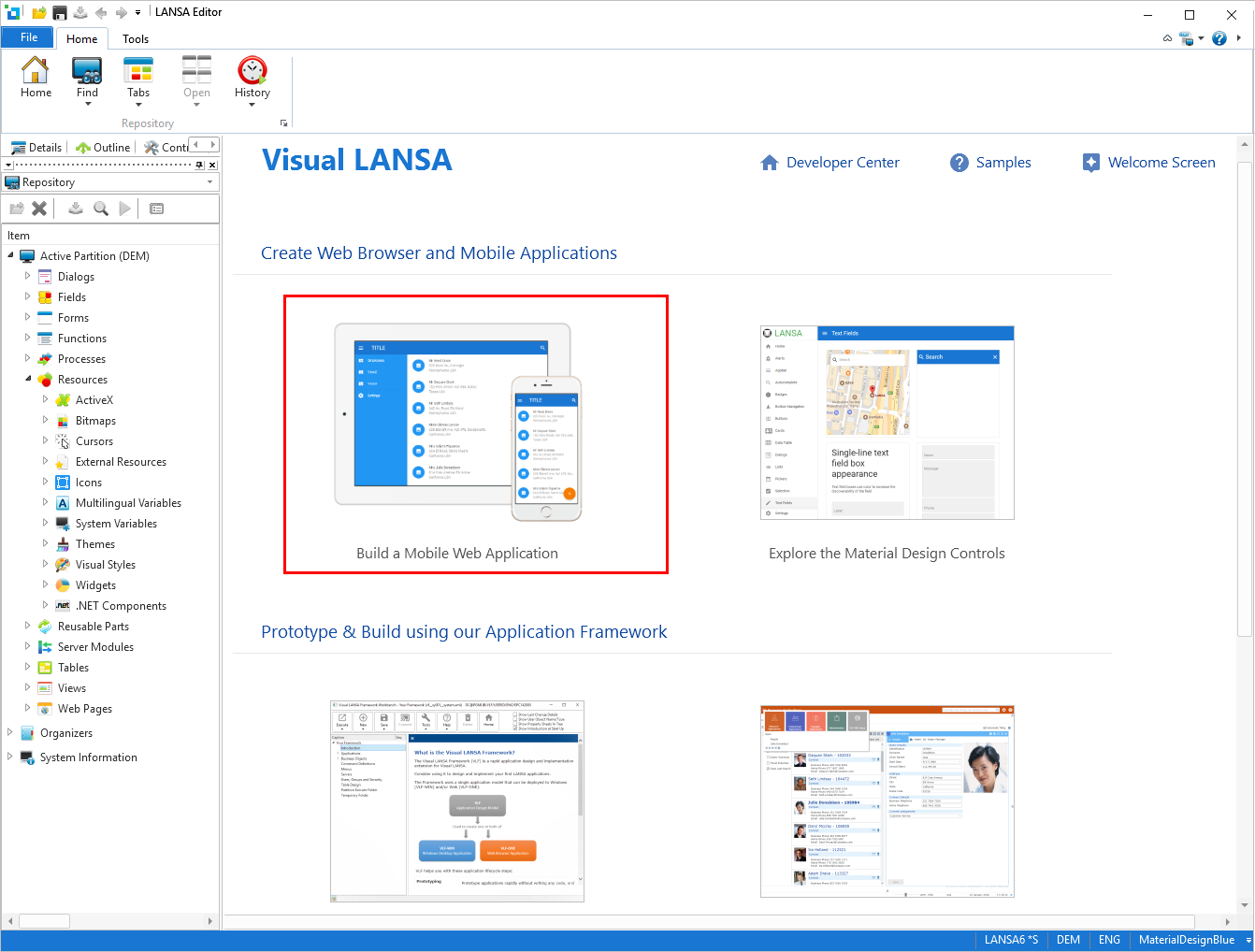This screenshot has height=952, width=1255.
Task: Click Build a Mobile Web Application
Action: coord(457,554)
